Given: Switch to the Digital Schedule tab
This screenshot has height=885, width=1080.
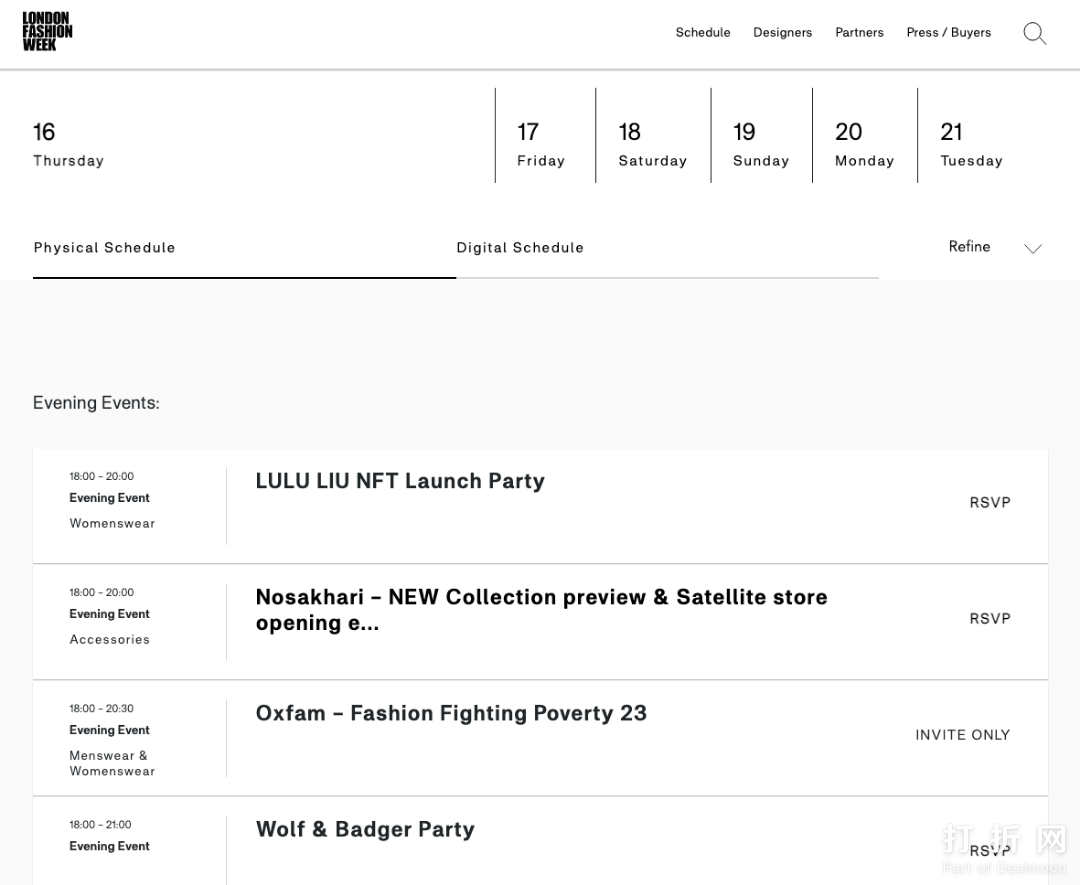Looking at the screenshot, I should [x=520, y=248].
